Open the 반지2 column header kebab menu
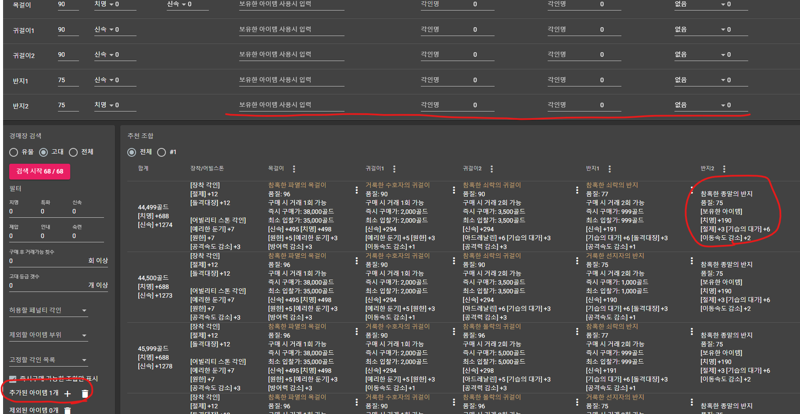Viewport: 800px width, 414px height. (724, 169)
